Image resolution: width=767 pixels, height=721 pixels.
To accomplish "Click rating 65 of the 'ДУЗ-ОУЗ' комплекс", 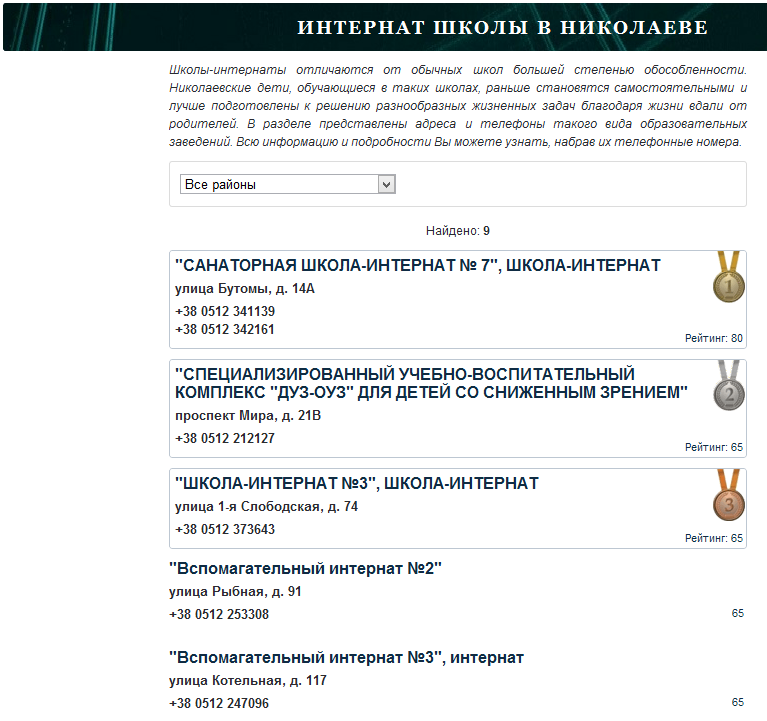I will pyautogui.click(x=714, y=447).
